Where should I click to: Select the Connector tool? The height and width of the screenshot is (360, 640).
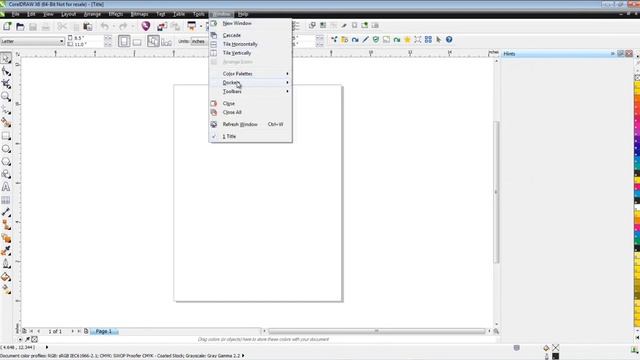tap(6, 225)
